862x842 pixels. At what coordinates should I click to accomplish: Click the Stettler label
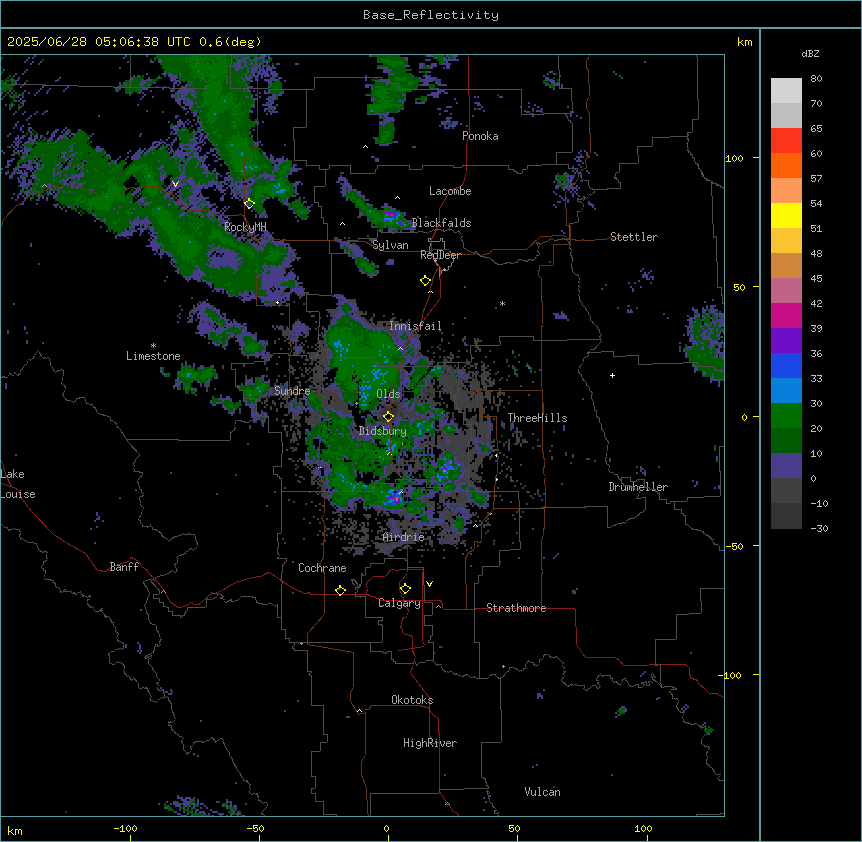[x=634, y=237]
